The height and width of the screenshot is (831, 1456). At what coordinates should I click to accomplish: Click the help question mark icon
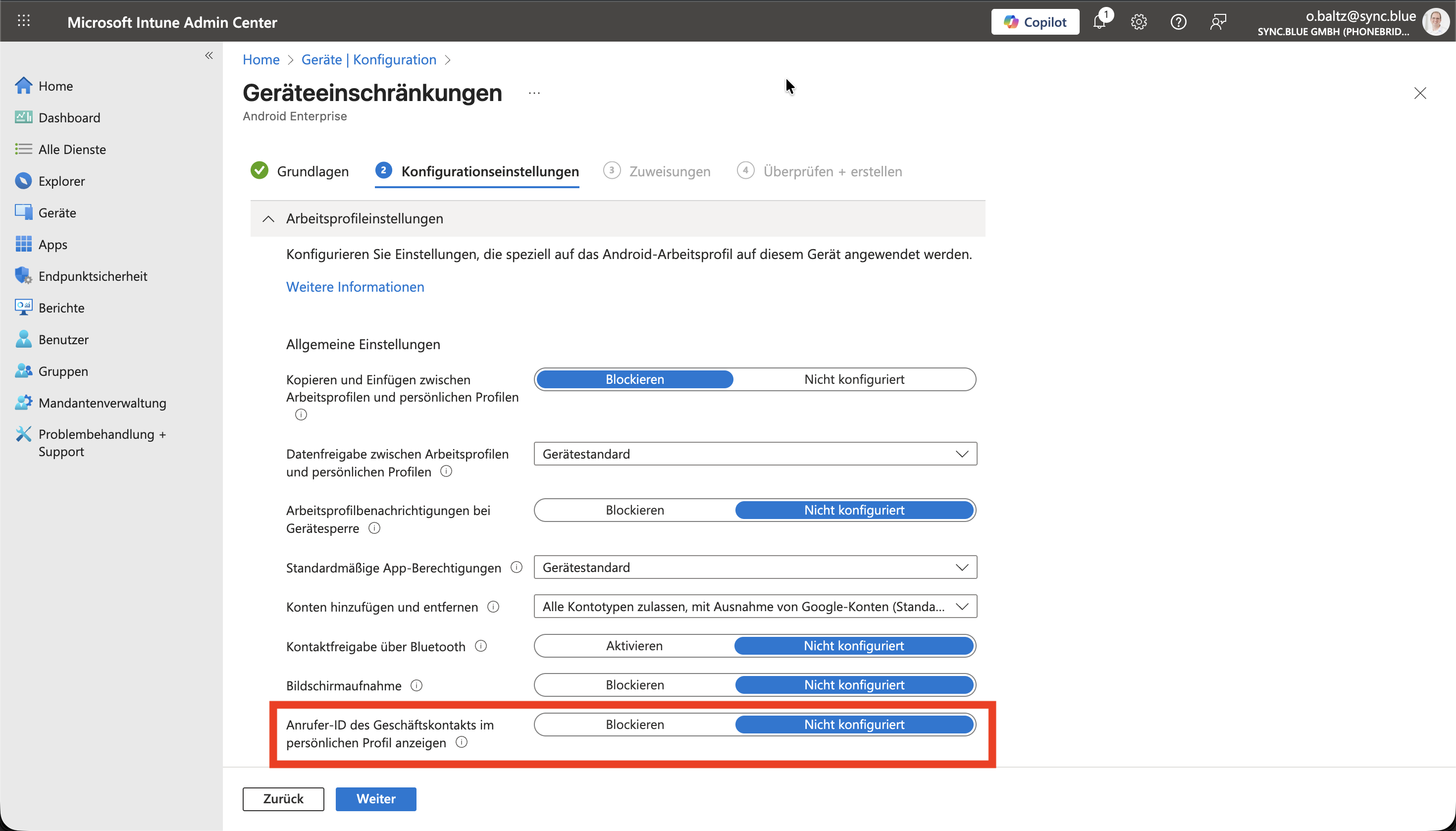pyautogui.click(x=1178, y=22)
